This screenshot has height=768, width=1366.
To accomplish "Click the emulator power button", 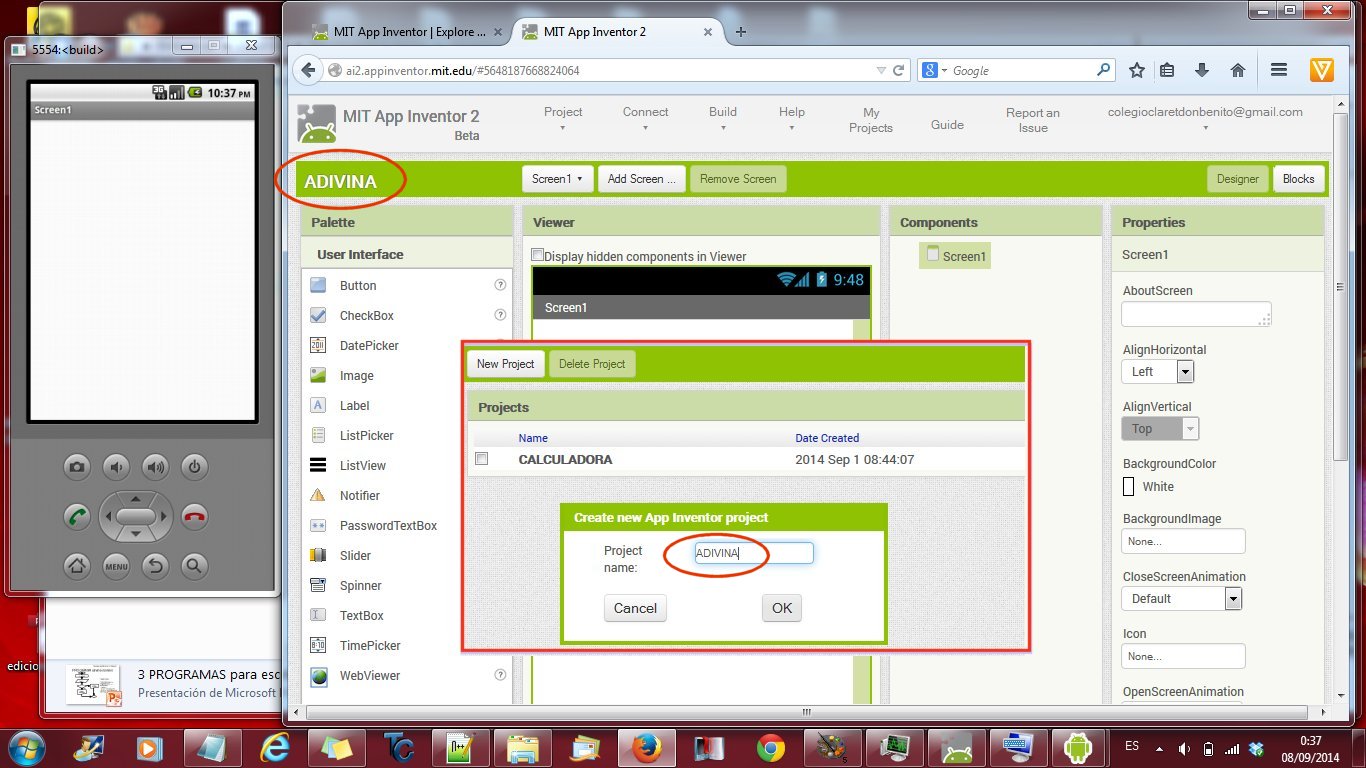I will (194, 466).
